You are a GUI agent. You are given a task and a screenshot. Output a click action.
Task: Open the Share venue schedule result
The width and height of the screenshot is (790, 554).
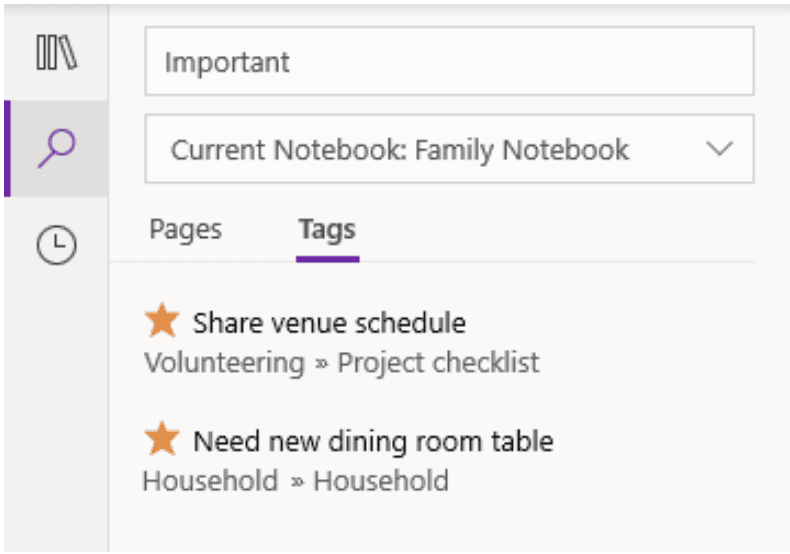(x=329, y=323)
